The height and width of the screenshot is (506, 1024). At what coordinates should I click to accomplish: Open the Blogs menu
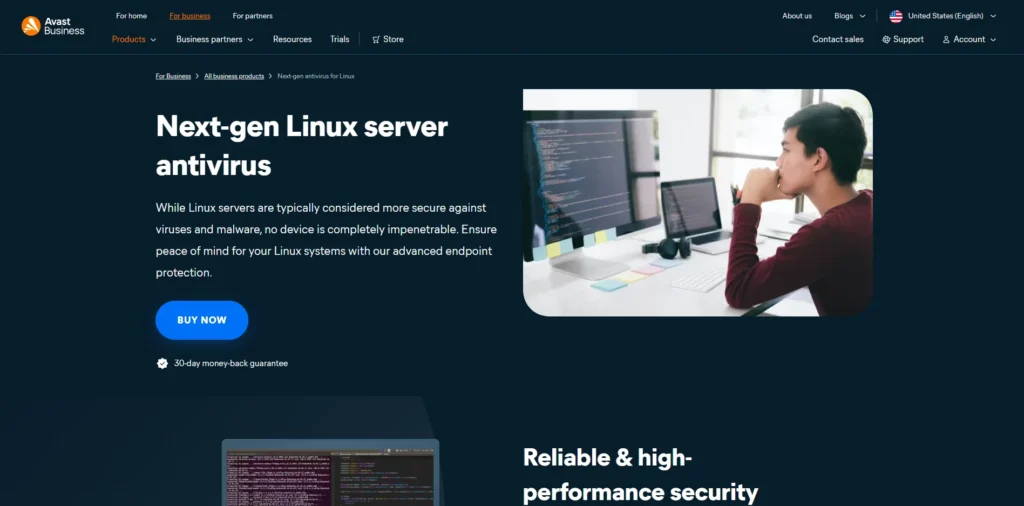[x=844, y=16]
